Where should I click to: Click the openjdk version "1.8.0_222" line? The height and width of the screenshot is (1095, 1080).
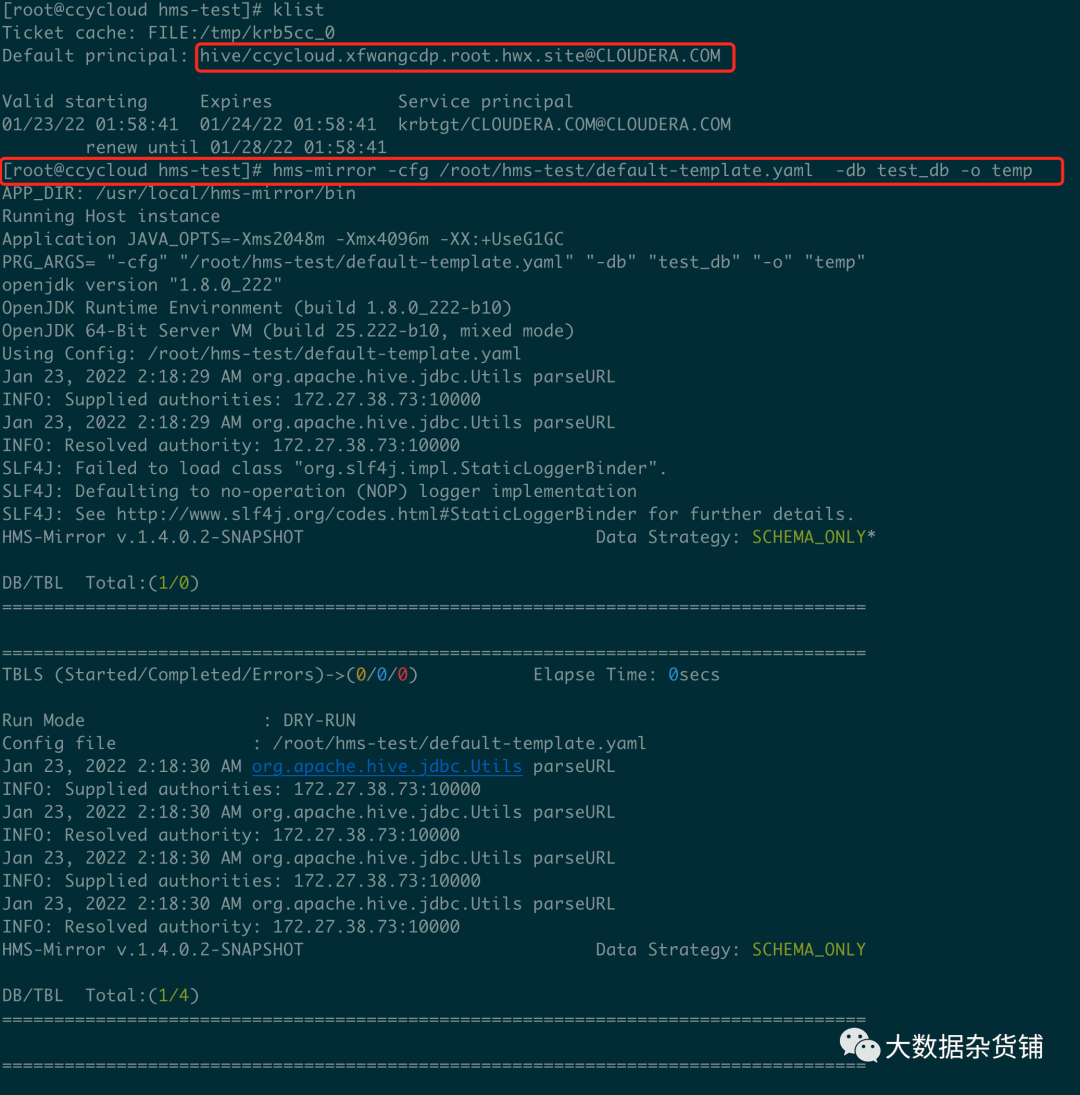(142, 286)
